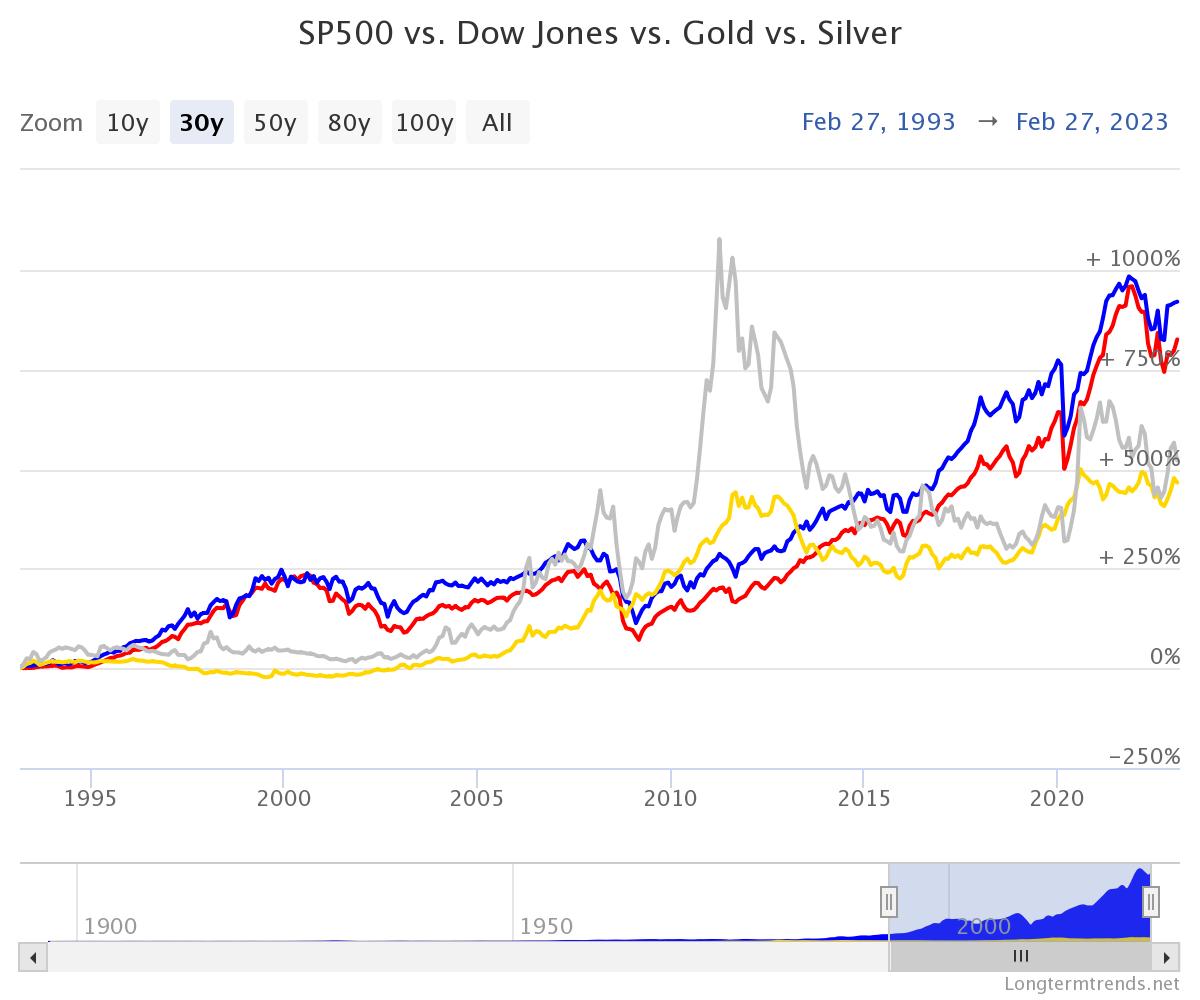Choose the 100y zoom option

tap(424, 122)
